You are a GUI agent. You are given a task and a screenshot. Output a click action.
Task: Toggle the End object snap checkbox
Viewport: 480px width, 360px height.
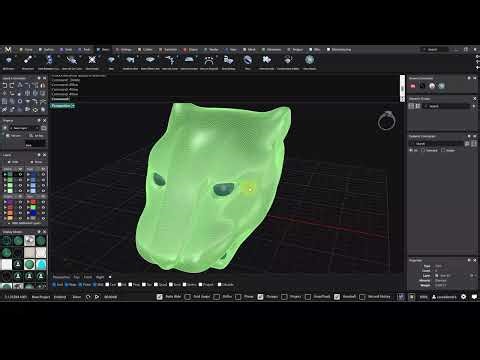click(x=54, y=284)
